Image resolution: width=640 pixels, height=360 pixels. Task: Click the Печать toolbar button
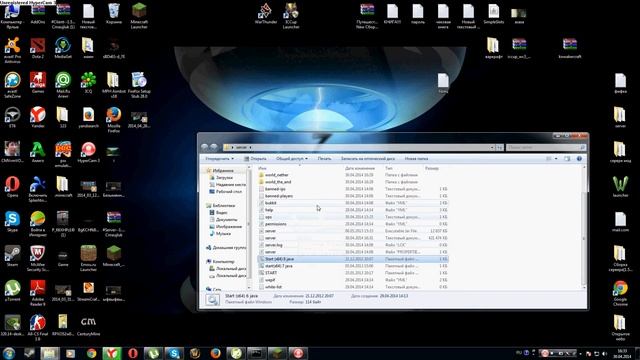pyautogui.click(x=324, y=159)
